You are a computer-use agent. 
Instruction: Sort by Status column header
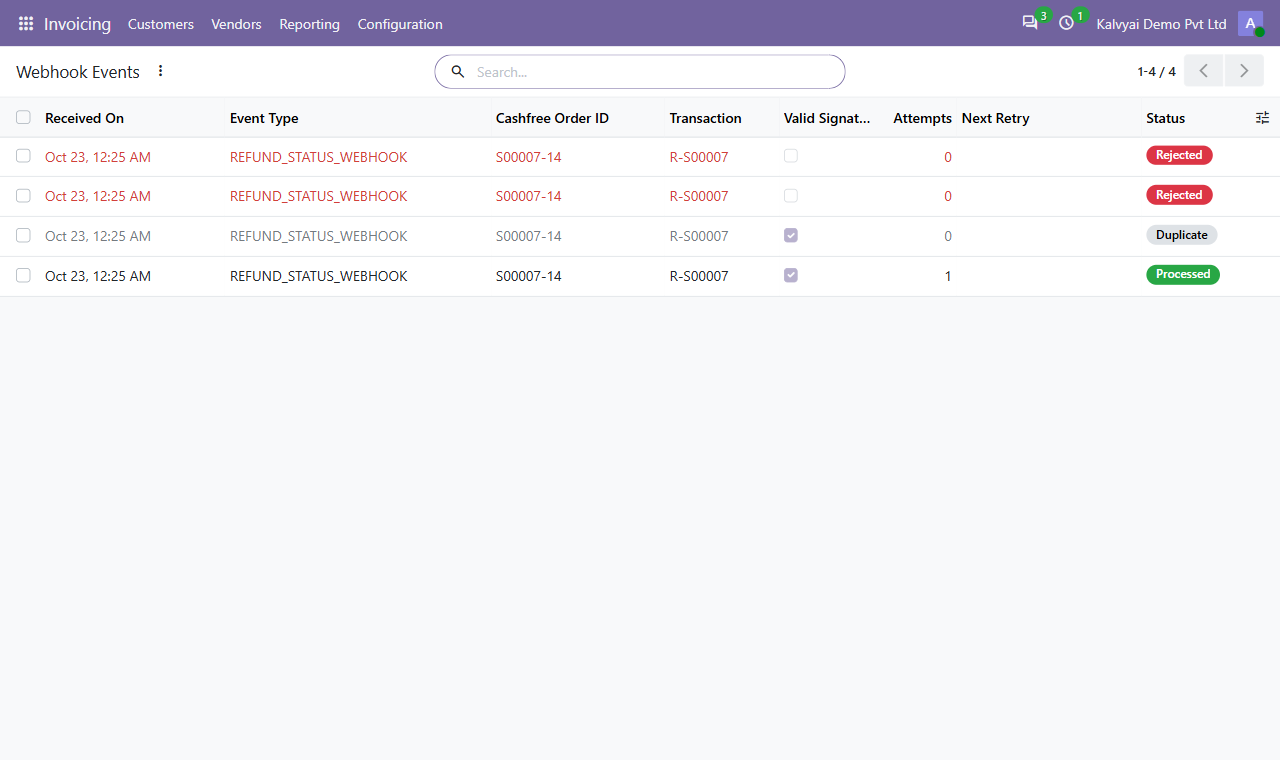coord(1165,118)
